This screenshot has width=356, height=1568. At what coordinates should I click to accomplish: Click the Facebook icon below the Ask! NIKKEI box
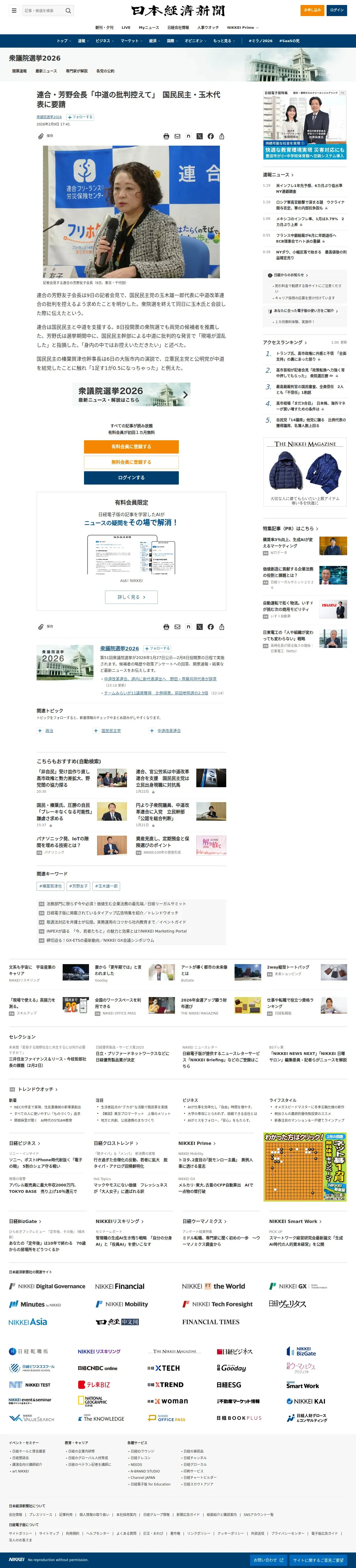coord(210,626)
